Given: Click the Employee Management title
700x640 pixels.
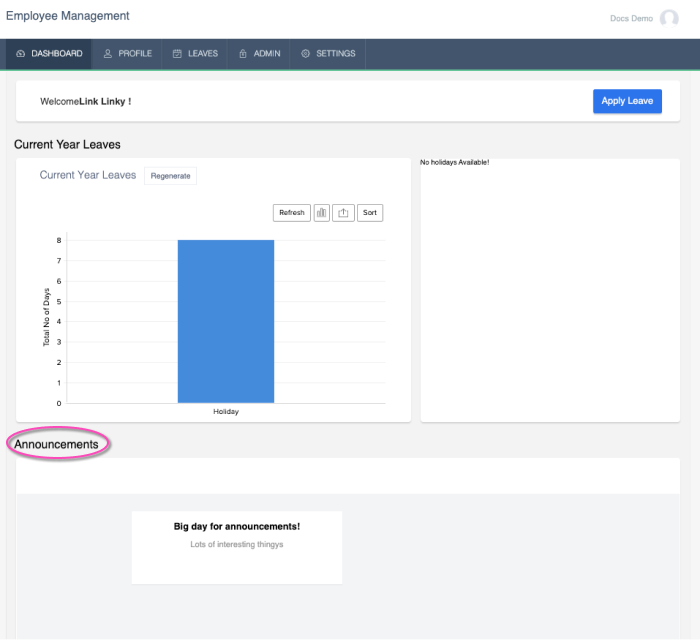Looking at the screenshot, I should (x=67, y=16).
